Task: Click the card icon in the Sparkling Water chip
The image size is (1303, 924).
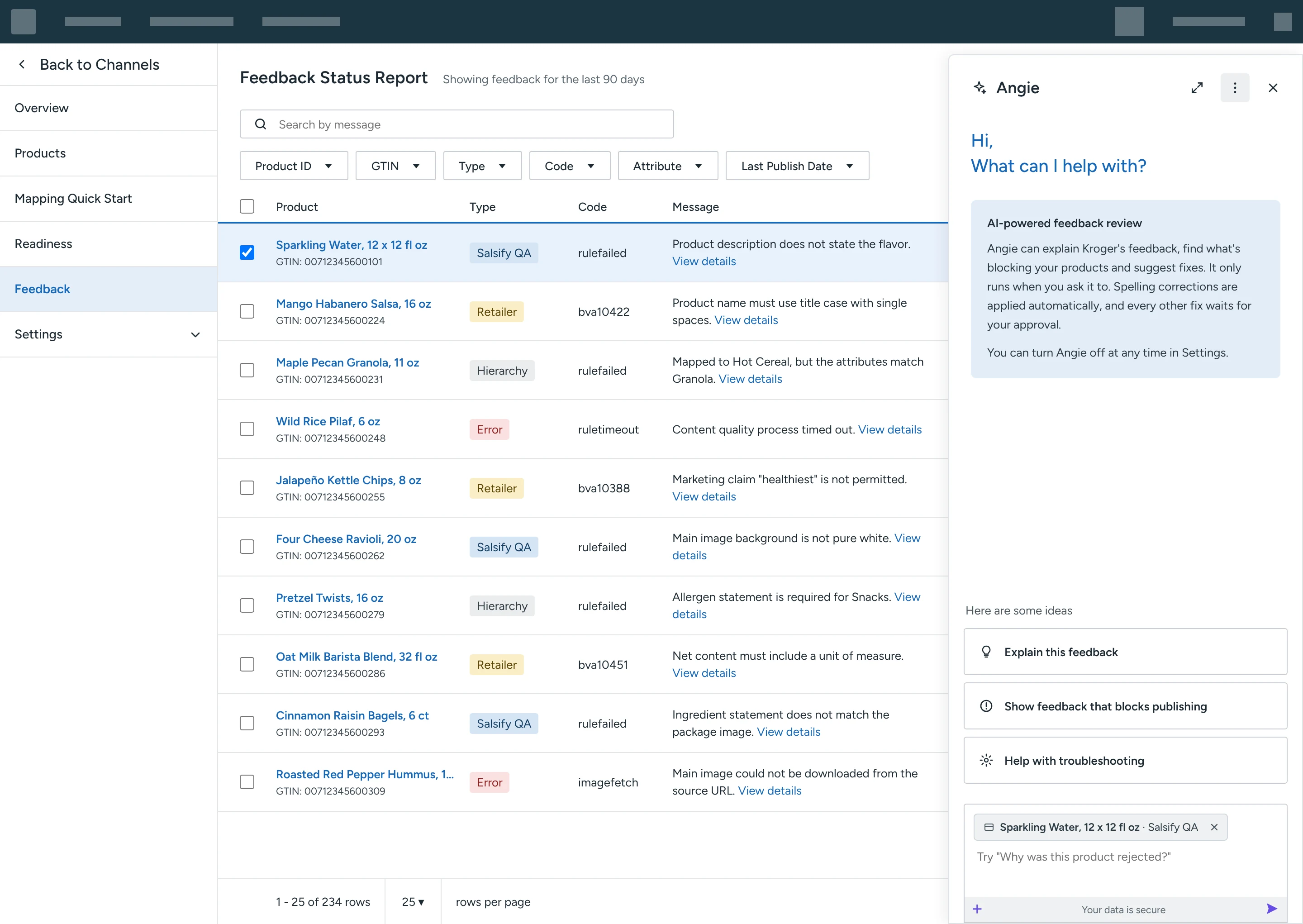Action: 989,827
